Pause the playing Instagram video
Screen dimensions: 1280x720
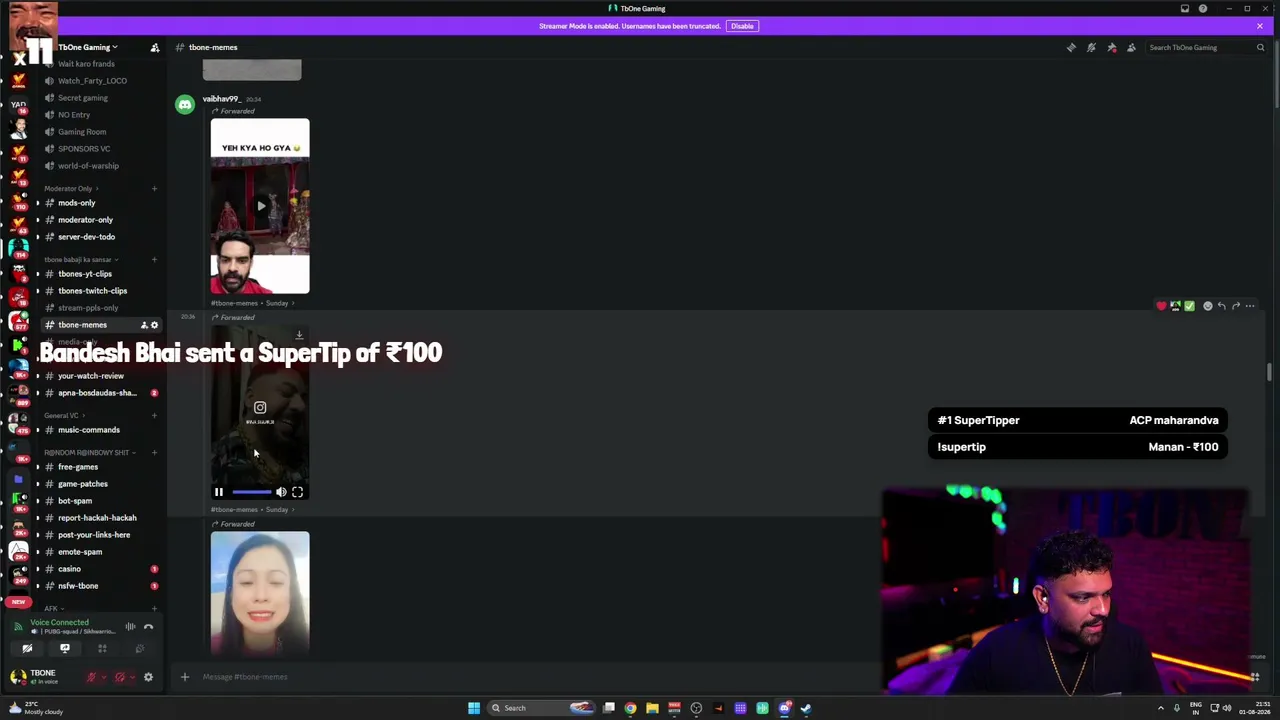[x=219, y=492]
